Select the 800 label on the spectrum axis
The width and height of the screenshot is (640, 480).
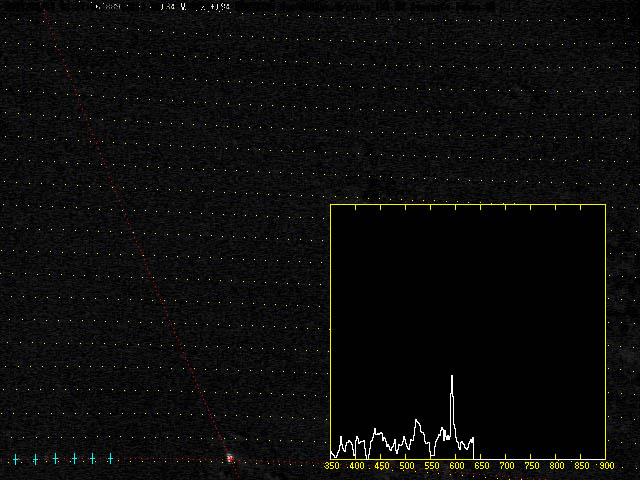[x=556, y=466]
